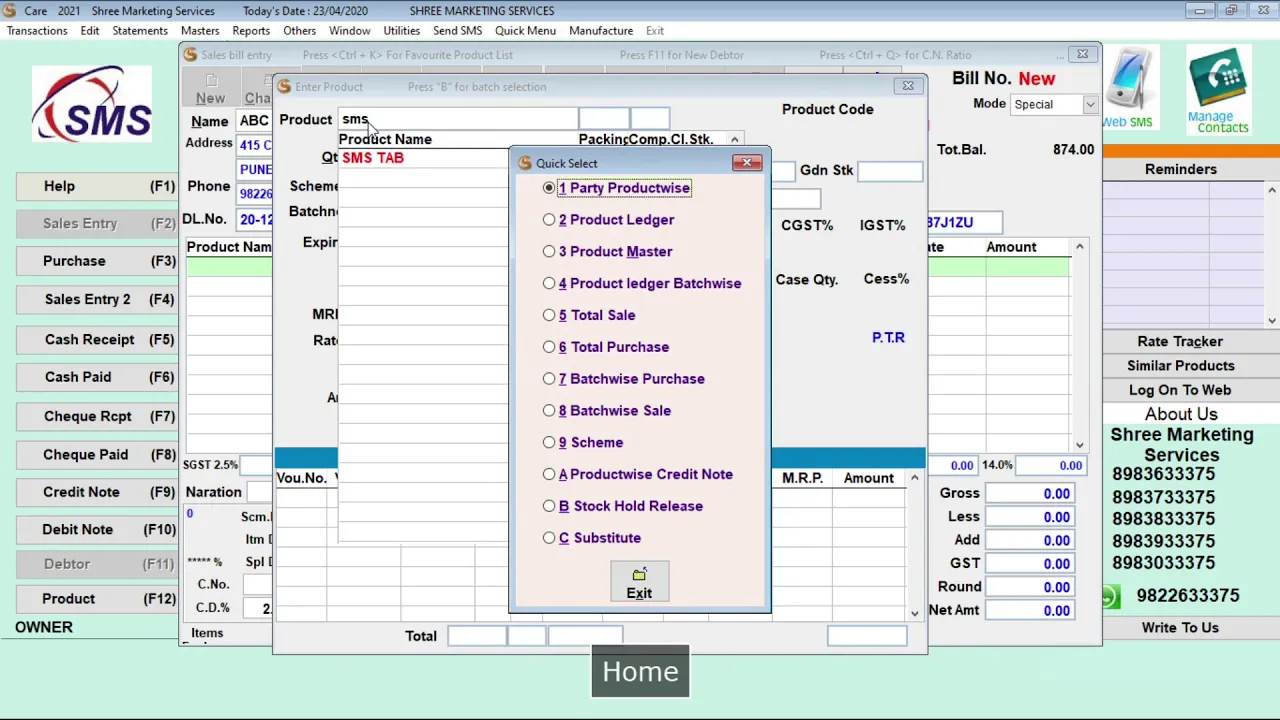The image size is (1280, 720).
Task: Click the Product (F12) button
Action: pyautogui.click(x=97, y=598)
